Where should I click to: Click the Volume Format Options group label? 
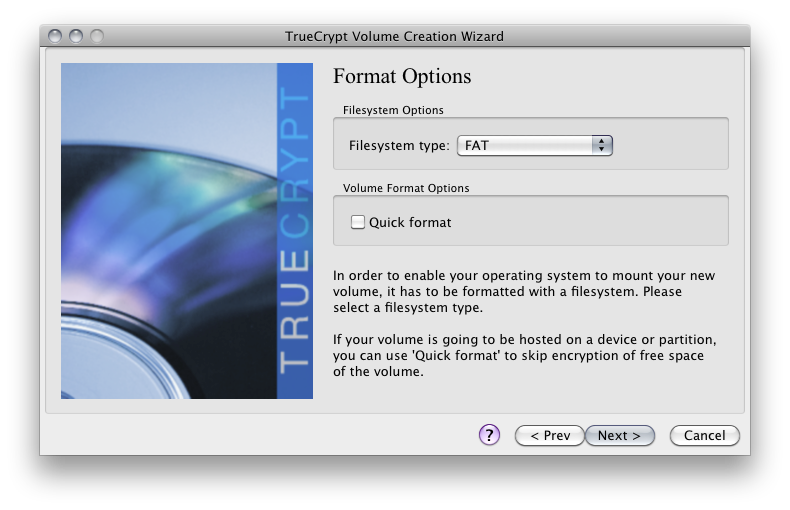406,188
